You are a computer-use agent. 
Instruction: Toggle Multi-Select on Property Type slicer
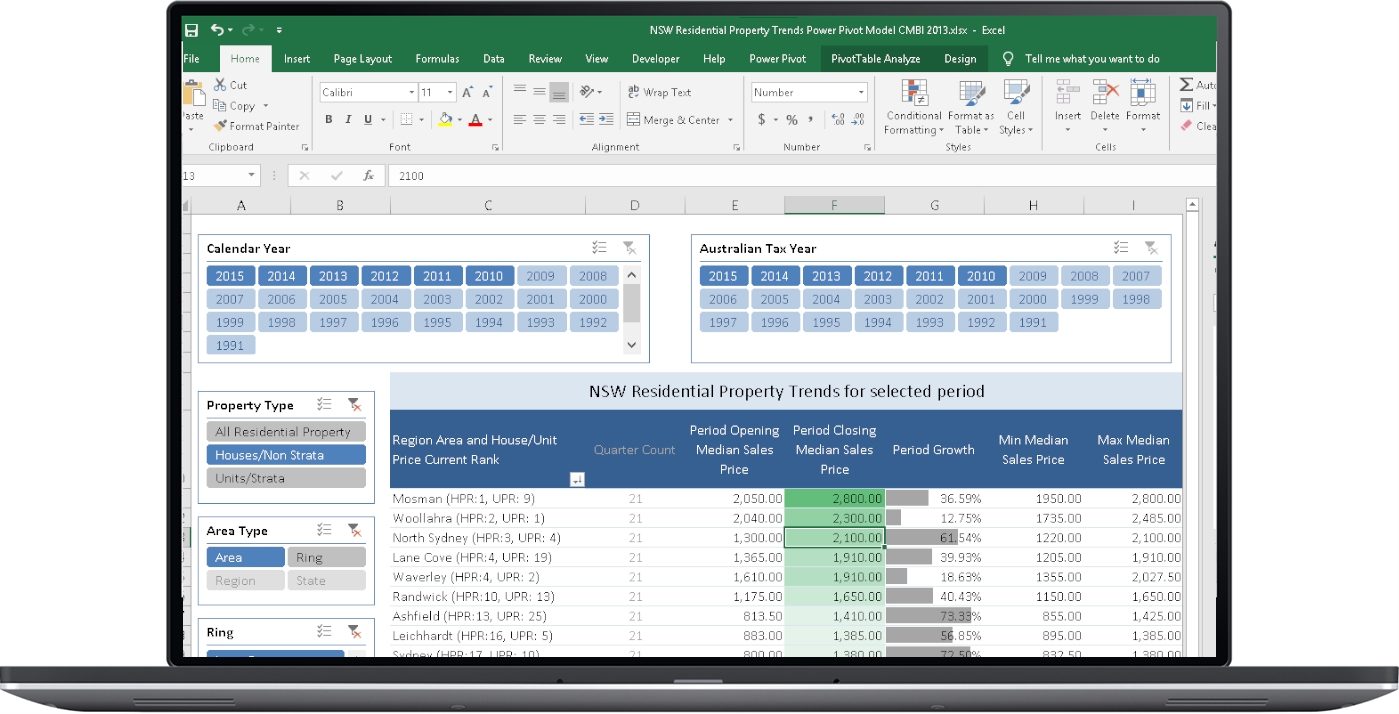[324, 405]
